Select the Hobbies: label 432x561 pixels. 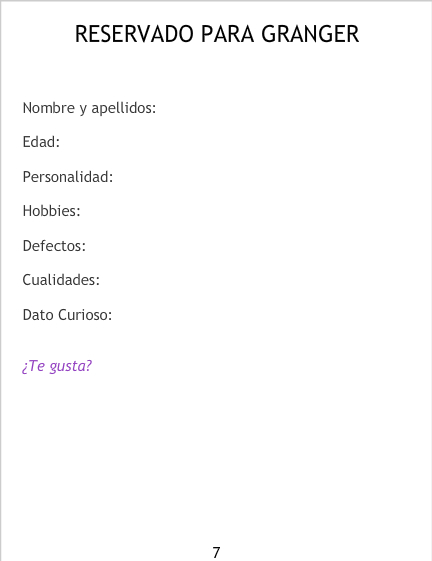52,211
